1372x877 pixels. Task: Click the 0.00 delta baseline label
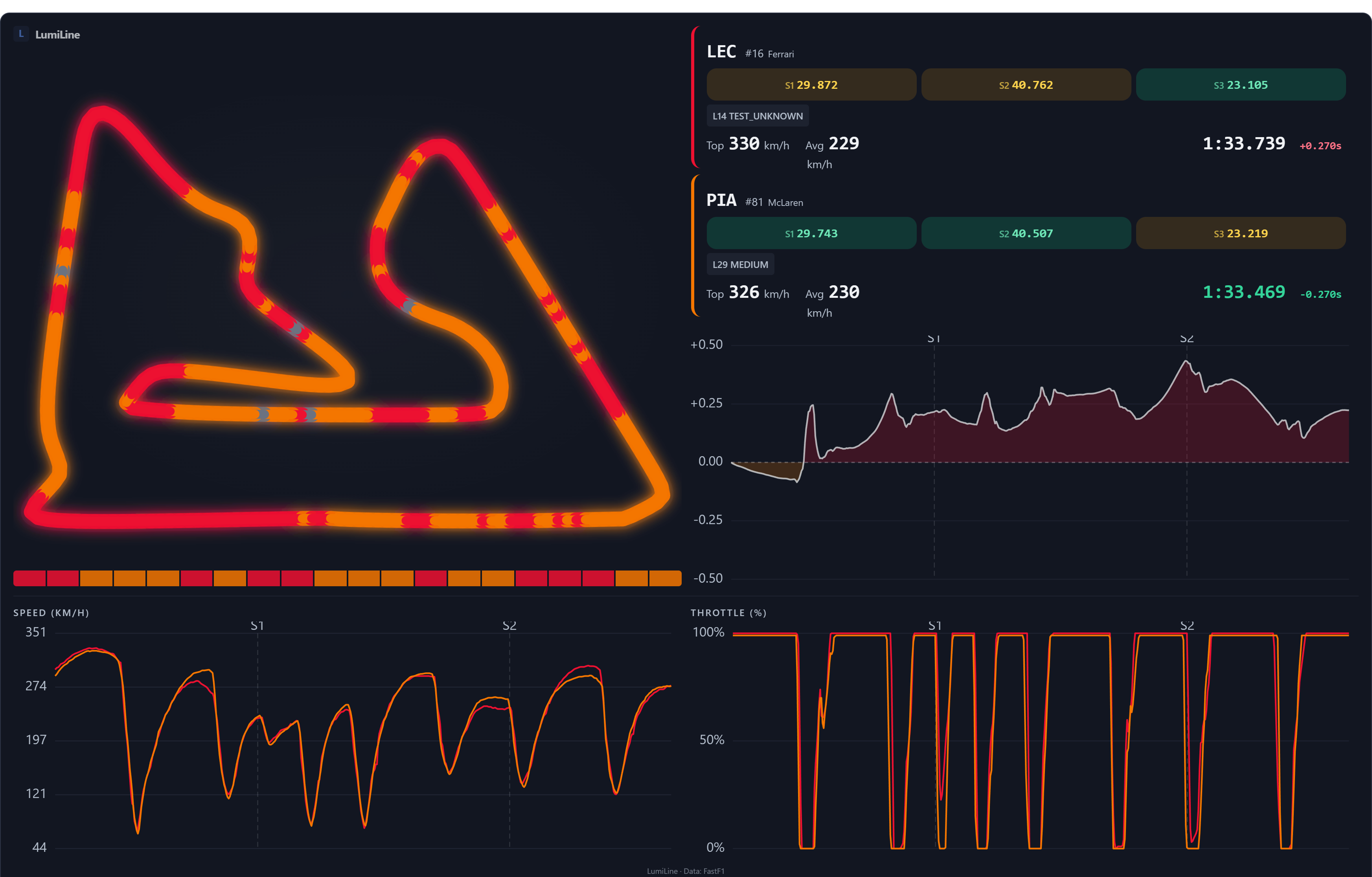pyautogui.click(x=710, y=461)
